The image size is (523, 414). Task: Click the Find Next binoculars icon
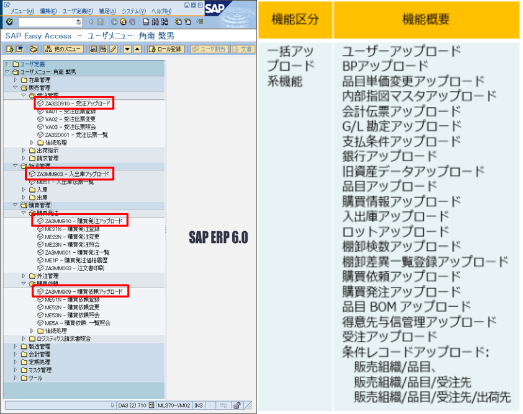pyautogui.click(x=164, y=22)
